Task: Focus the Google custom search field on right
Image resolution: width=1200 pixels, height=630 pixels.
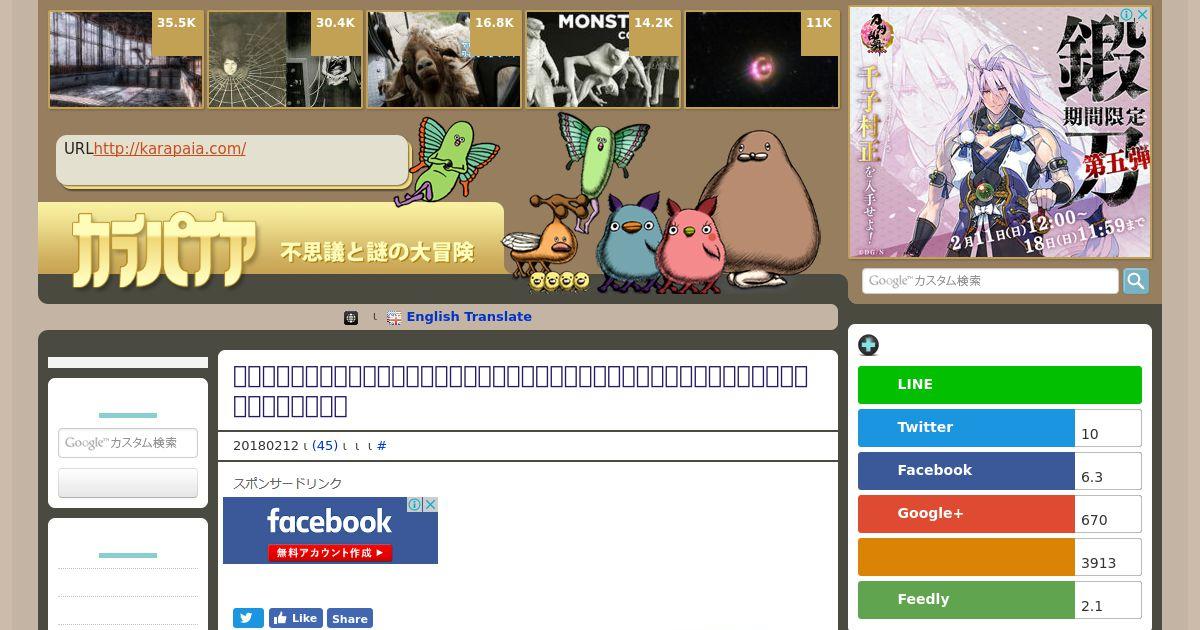Action: point(990,281)
